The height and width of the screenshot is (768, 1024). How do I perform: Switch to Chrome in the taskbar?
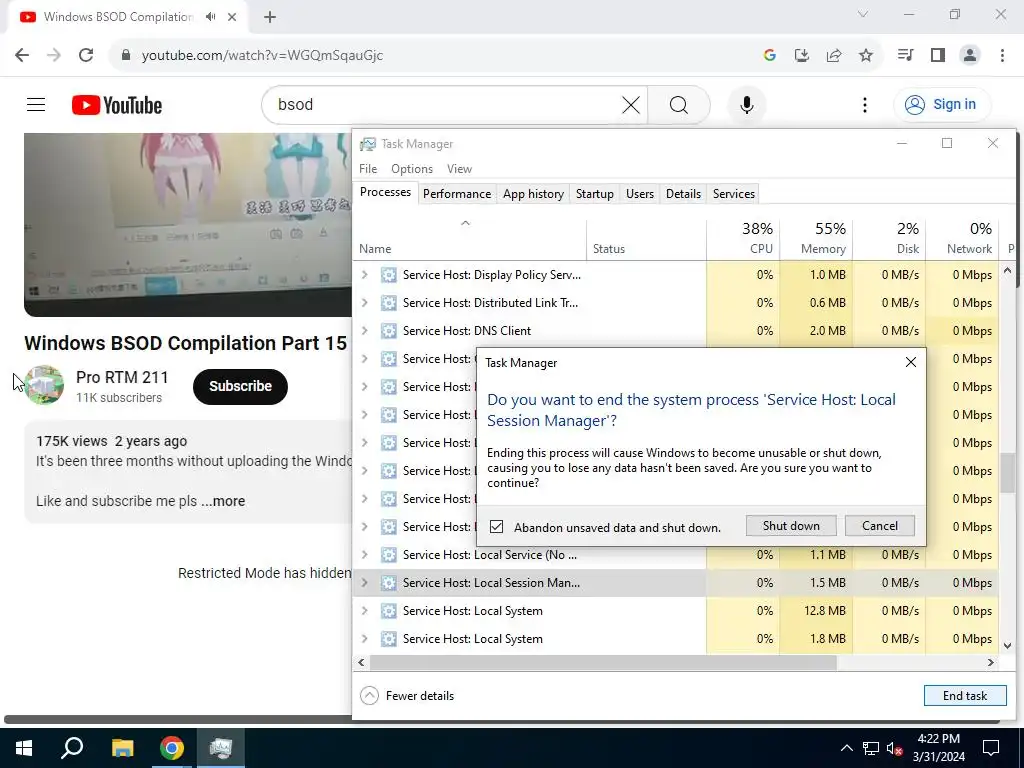click(172, 748)
